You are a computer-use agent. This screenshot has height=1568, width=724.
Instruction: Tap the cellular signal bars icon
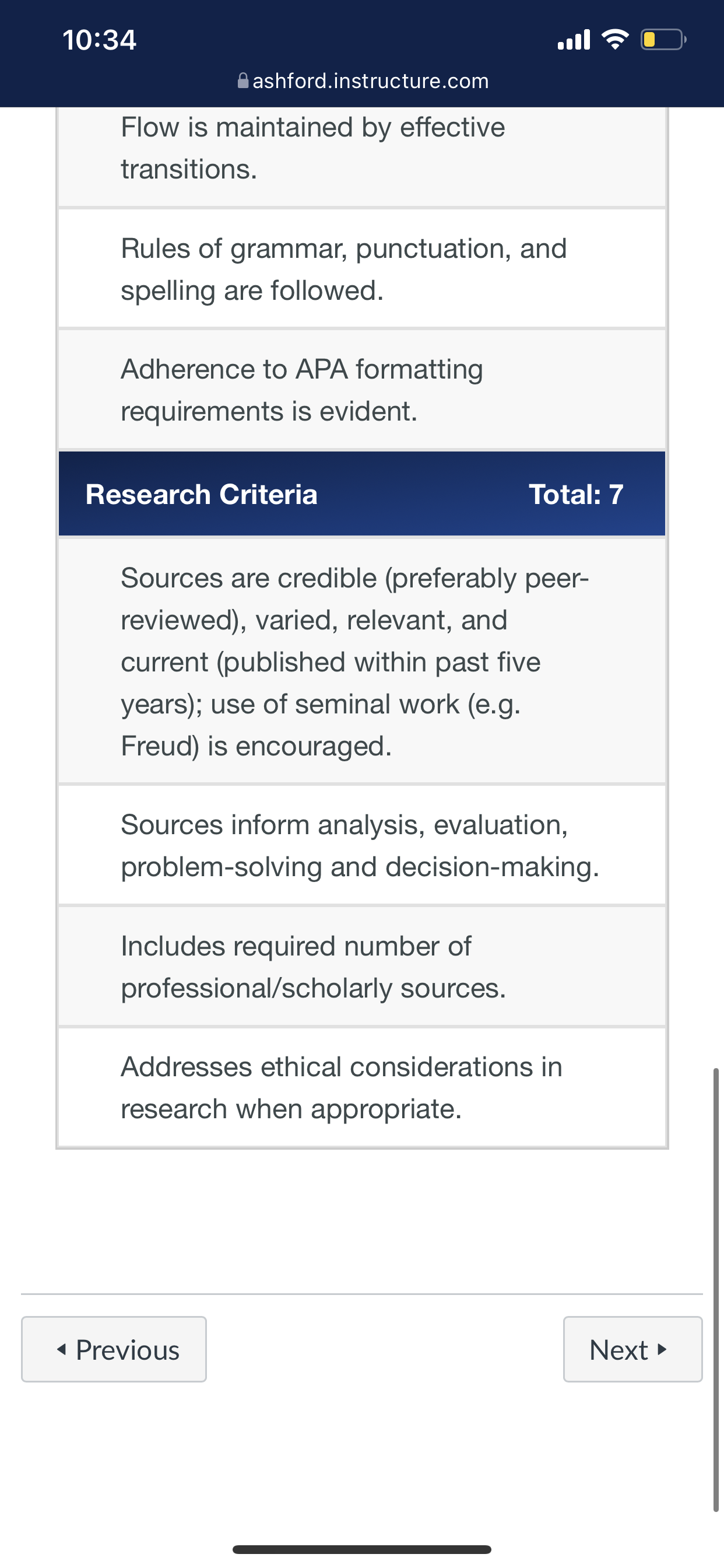coord(574,40)
